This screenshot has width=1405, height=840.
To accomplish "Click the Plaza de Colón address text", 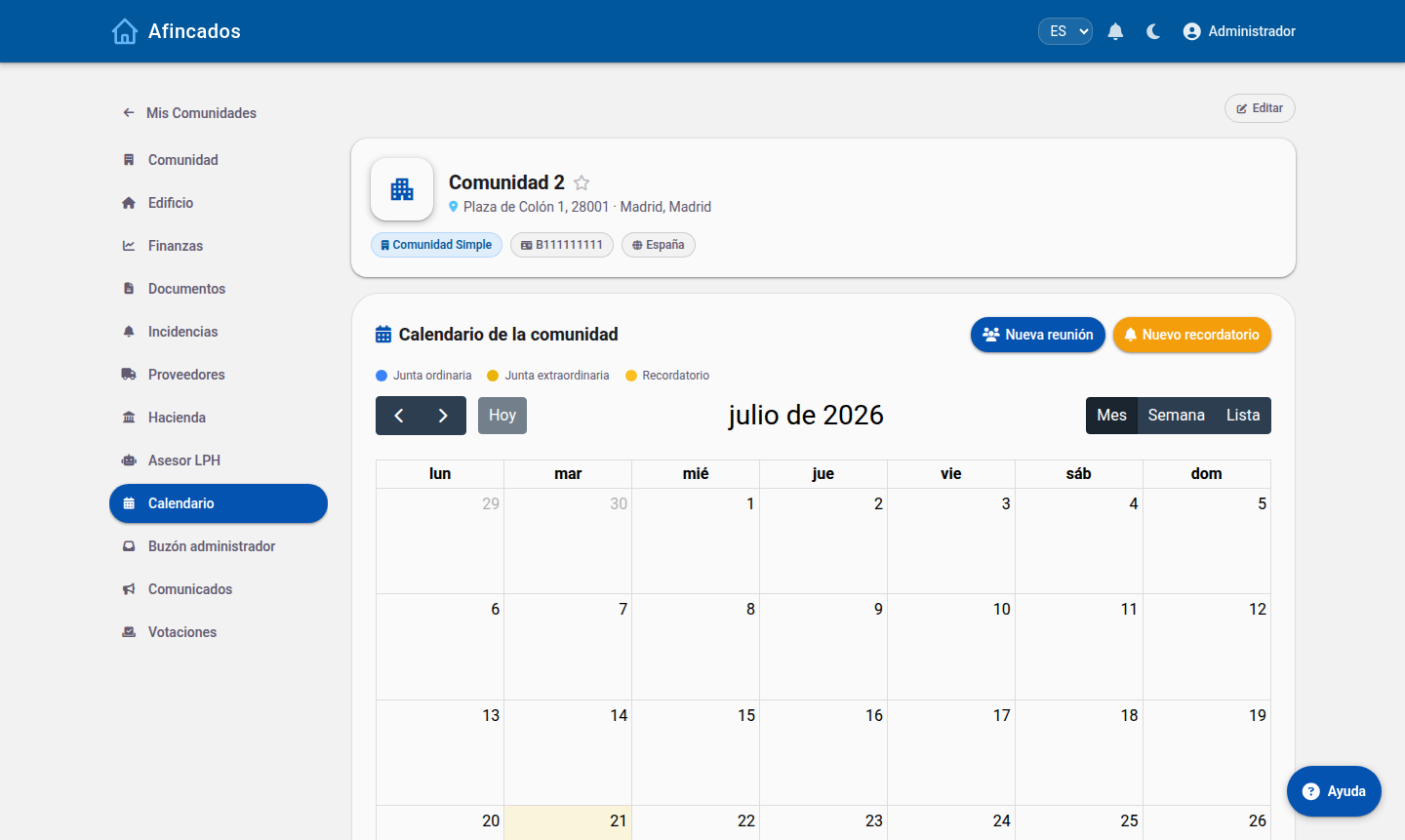I will coord(587,207).
